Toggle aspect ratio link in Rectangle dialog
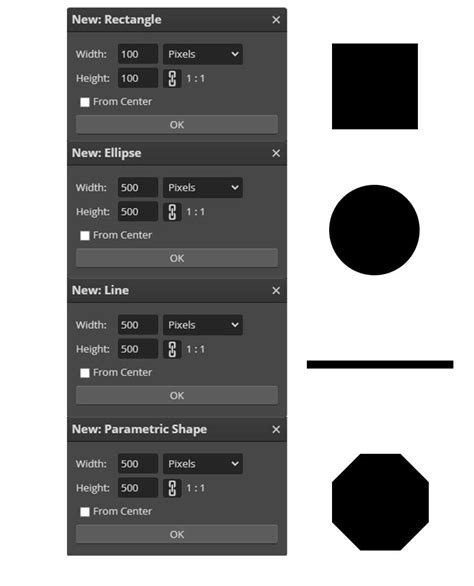 pos(172,78)
